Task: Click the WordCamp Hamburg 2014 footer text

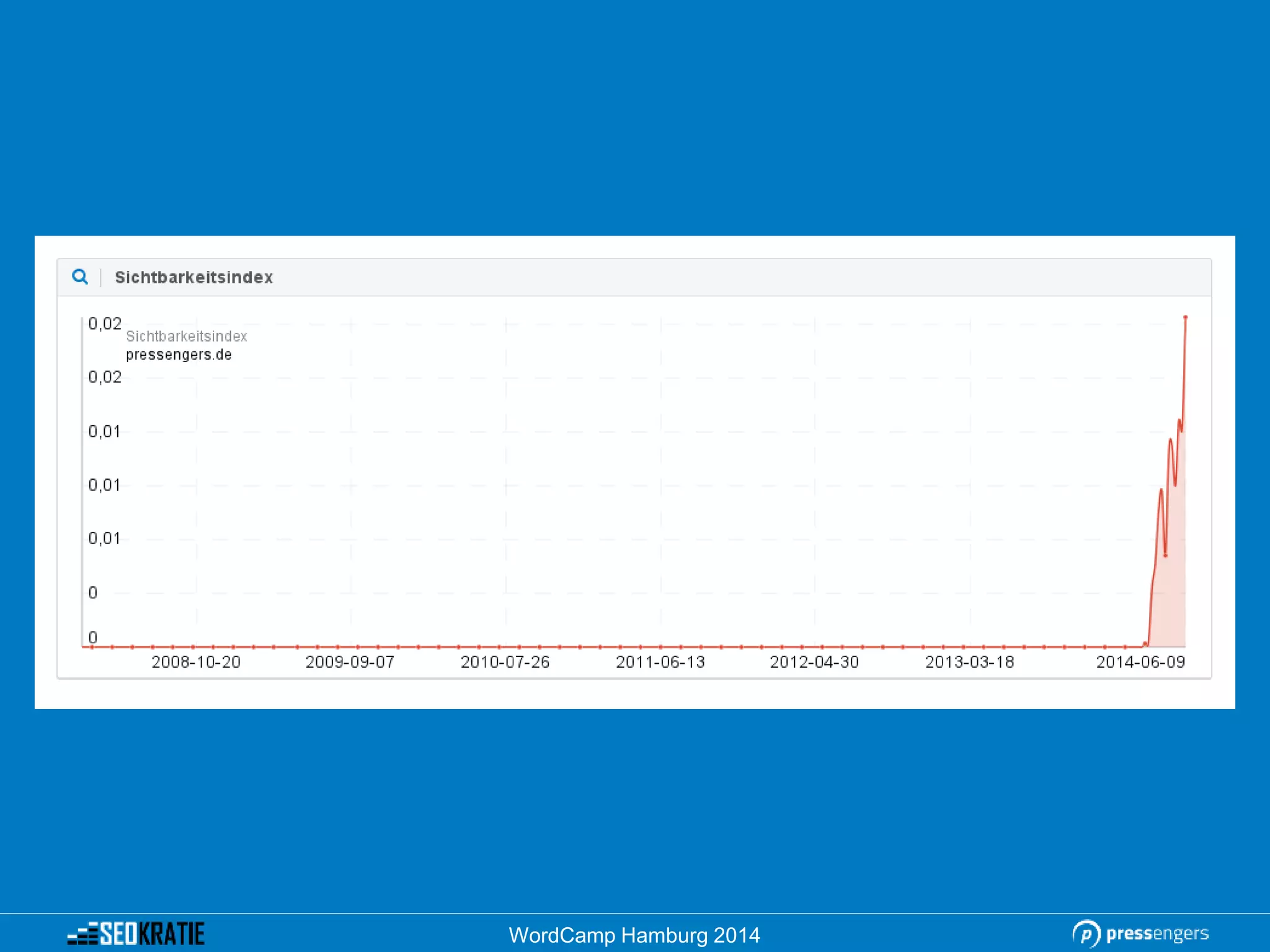Action: point(634,935)
